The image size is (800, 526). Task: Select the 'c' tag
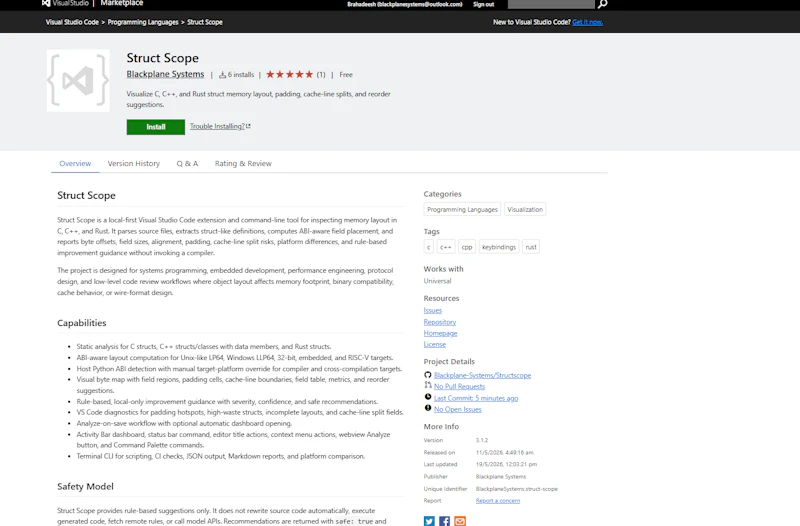[x=429, y=247]
